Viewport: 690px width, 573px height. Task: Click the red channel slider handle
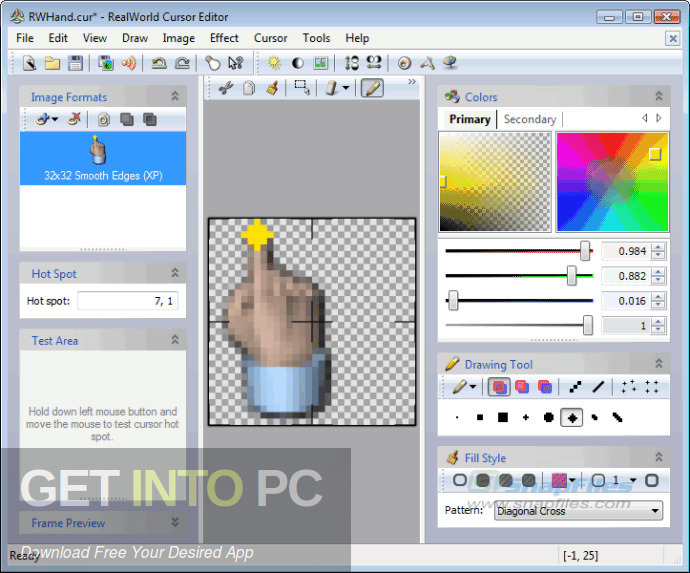coord(585,251)
